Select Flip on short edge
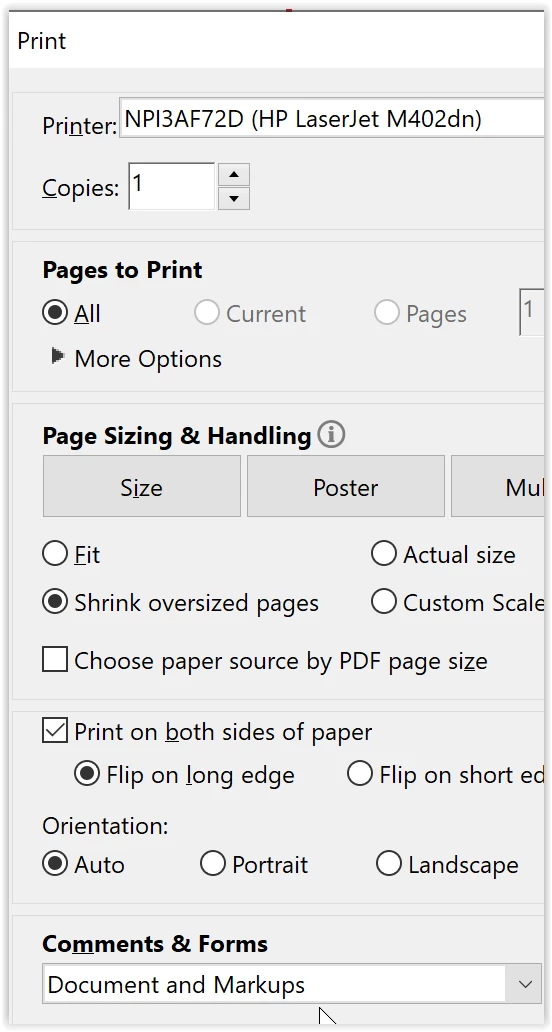The width and height of the screenshot is (552, 1032). tap(360, 774)
